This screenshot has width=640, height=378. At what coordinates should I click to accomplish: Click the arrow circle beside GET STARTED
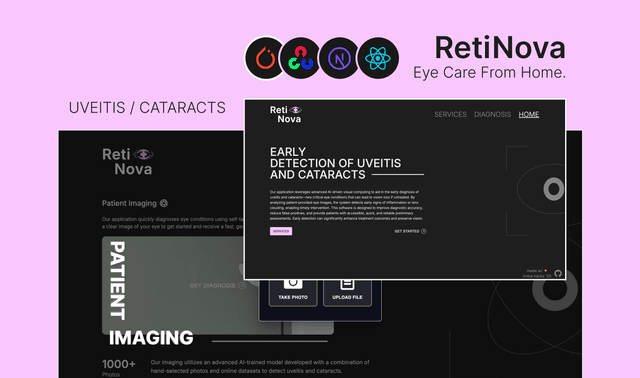424,231
